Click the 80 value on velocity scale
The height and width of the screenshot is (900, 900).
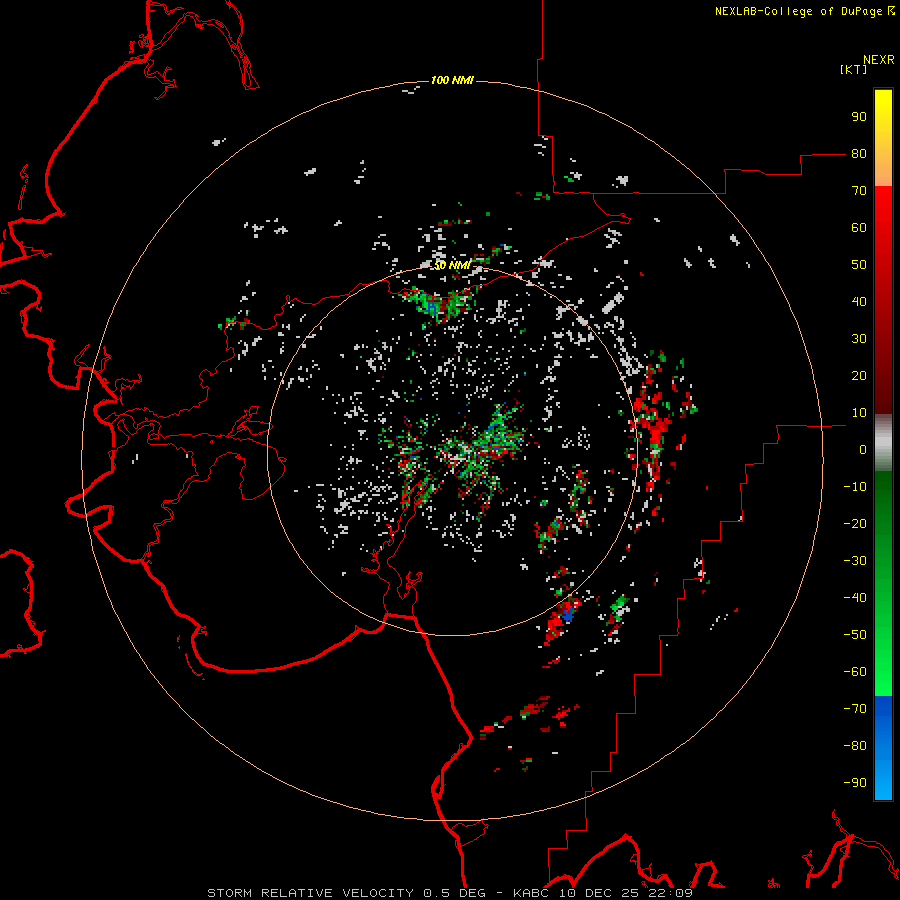(859, 154)
